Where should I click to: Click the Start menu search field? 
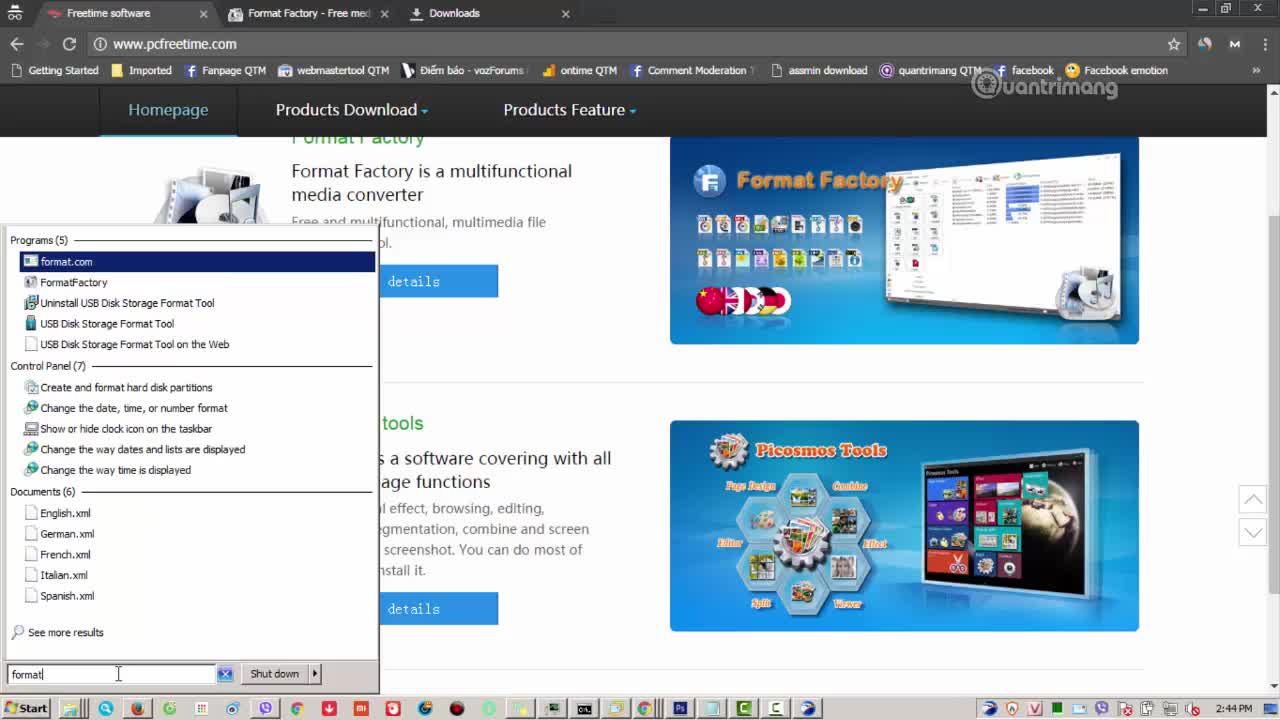pos(111,674)
